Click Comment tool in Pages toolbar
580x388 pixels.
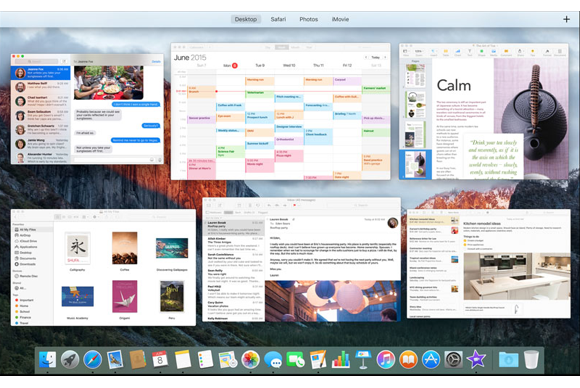click(506, 53)
